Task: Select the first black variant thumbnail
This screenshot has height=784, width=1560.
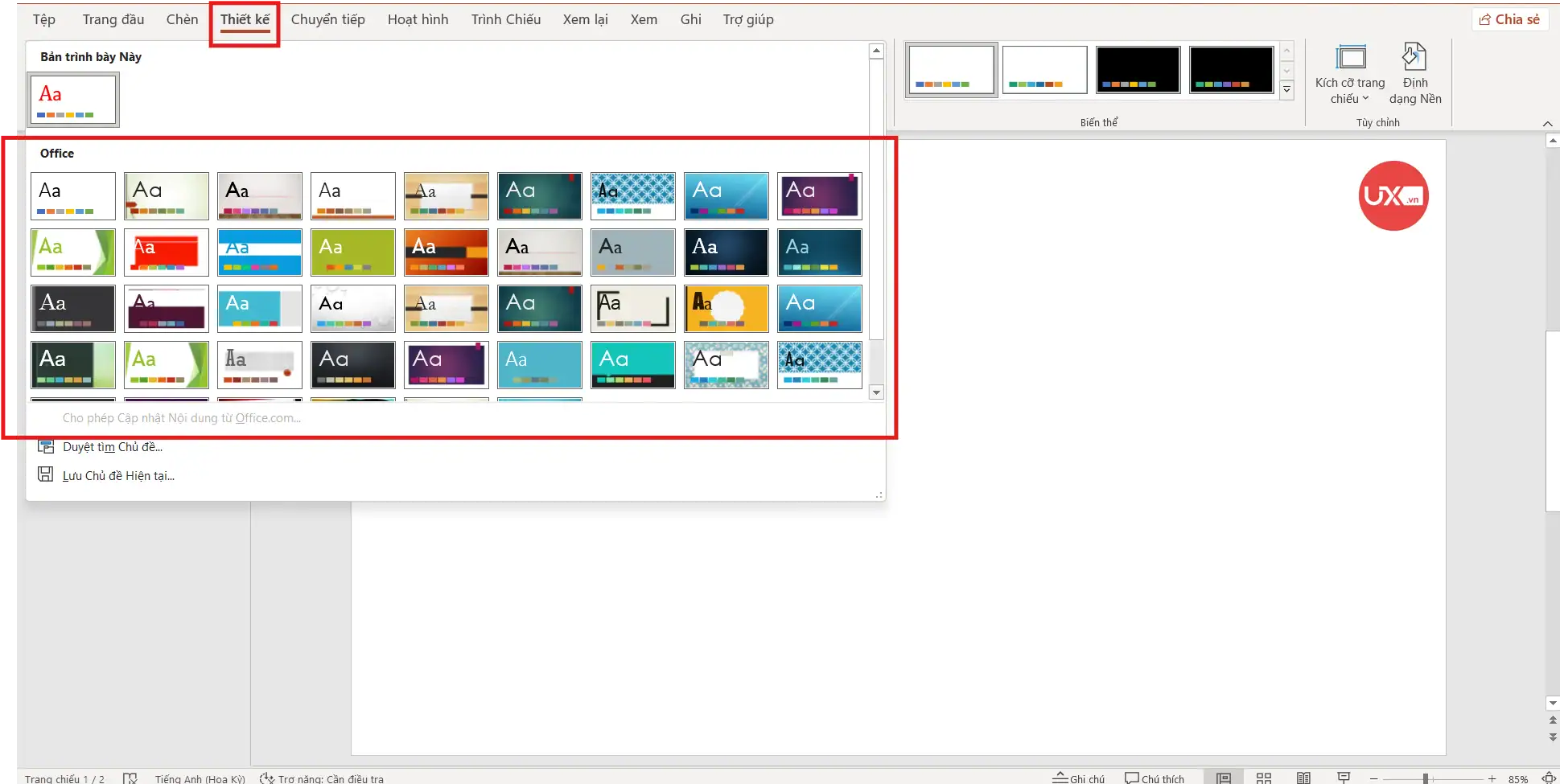Action: [1138, 69]
